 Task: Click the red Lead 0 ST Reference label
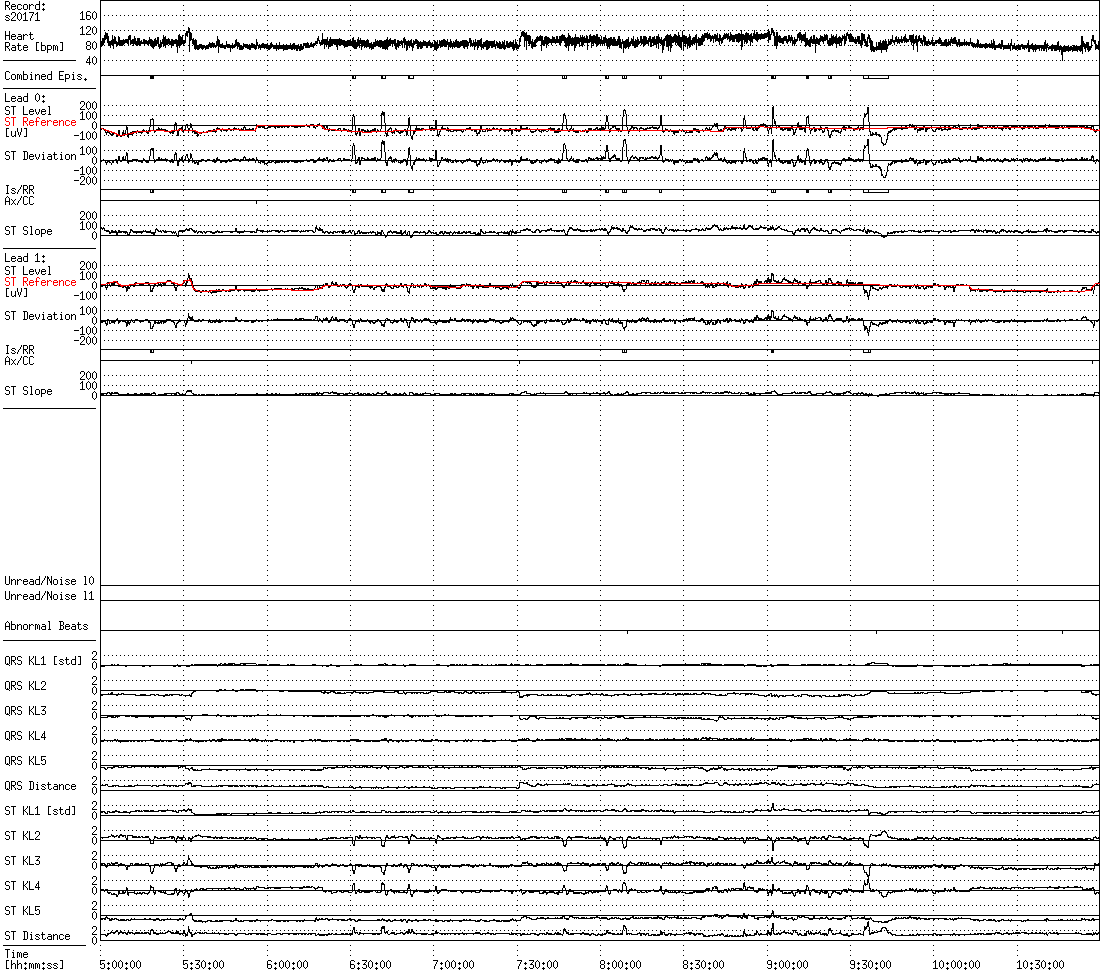pos(40,122)
